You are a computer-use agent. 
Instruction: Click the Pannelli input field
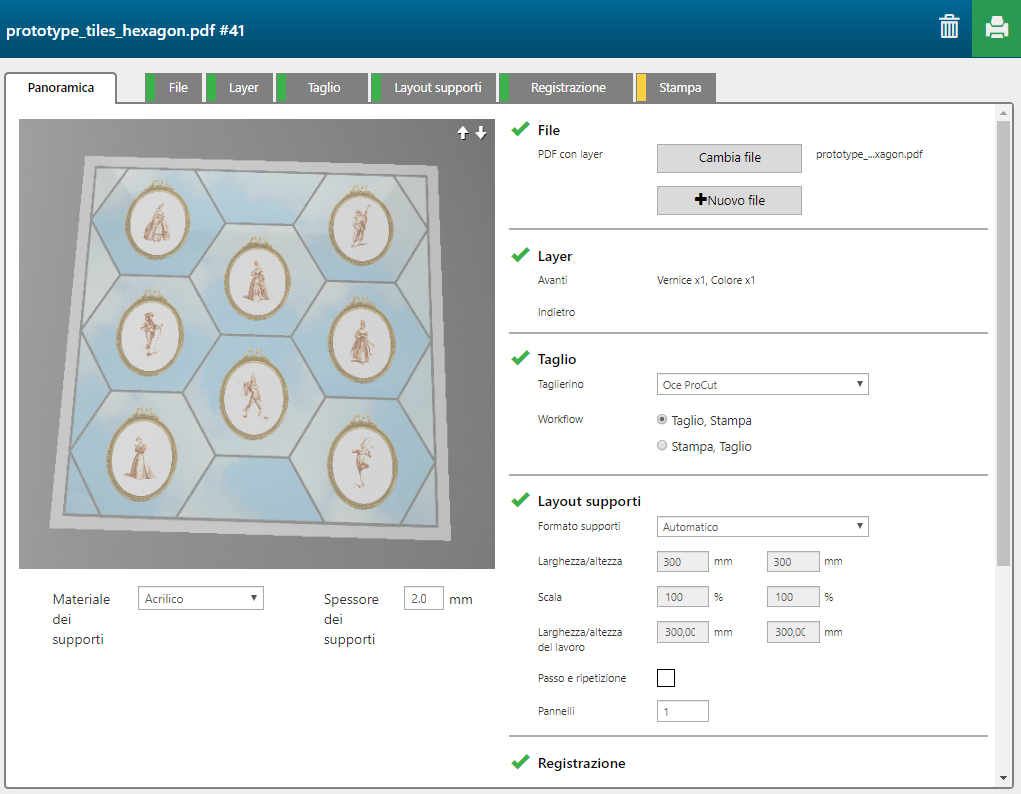coord(682,711)
